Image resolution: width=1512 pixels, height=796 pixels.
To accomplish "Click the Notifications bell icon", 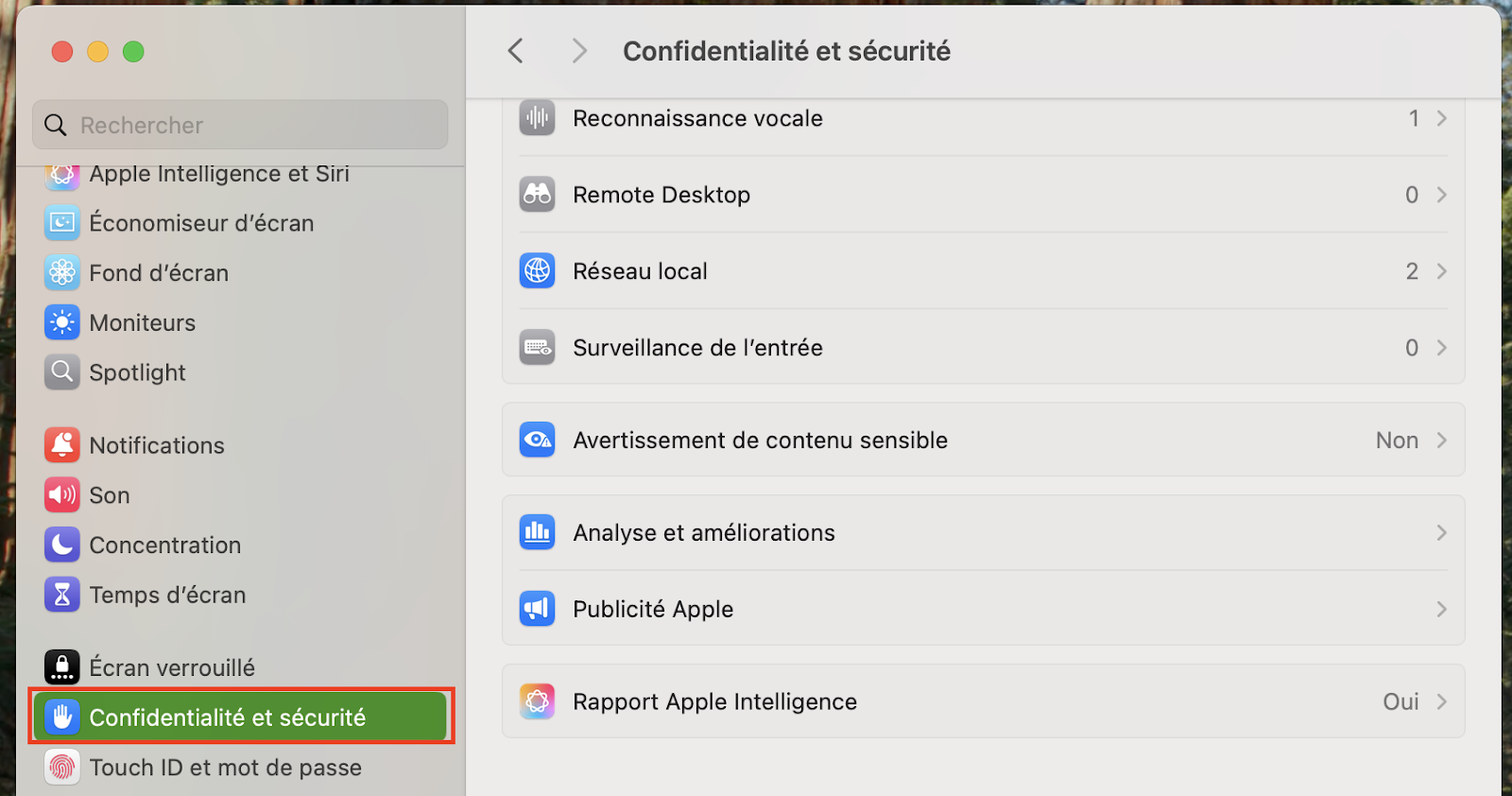I will click(x=61, y=444).
